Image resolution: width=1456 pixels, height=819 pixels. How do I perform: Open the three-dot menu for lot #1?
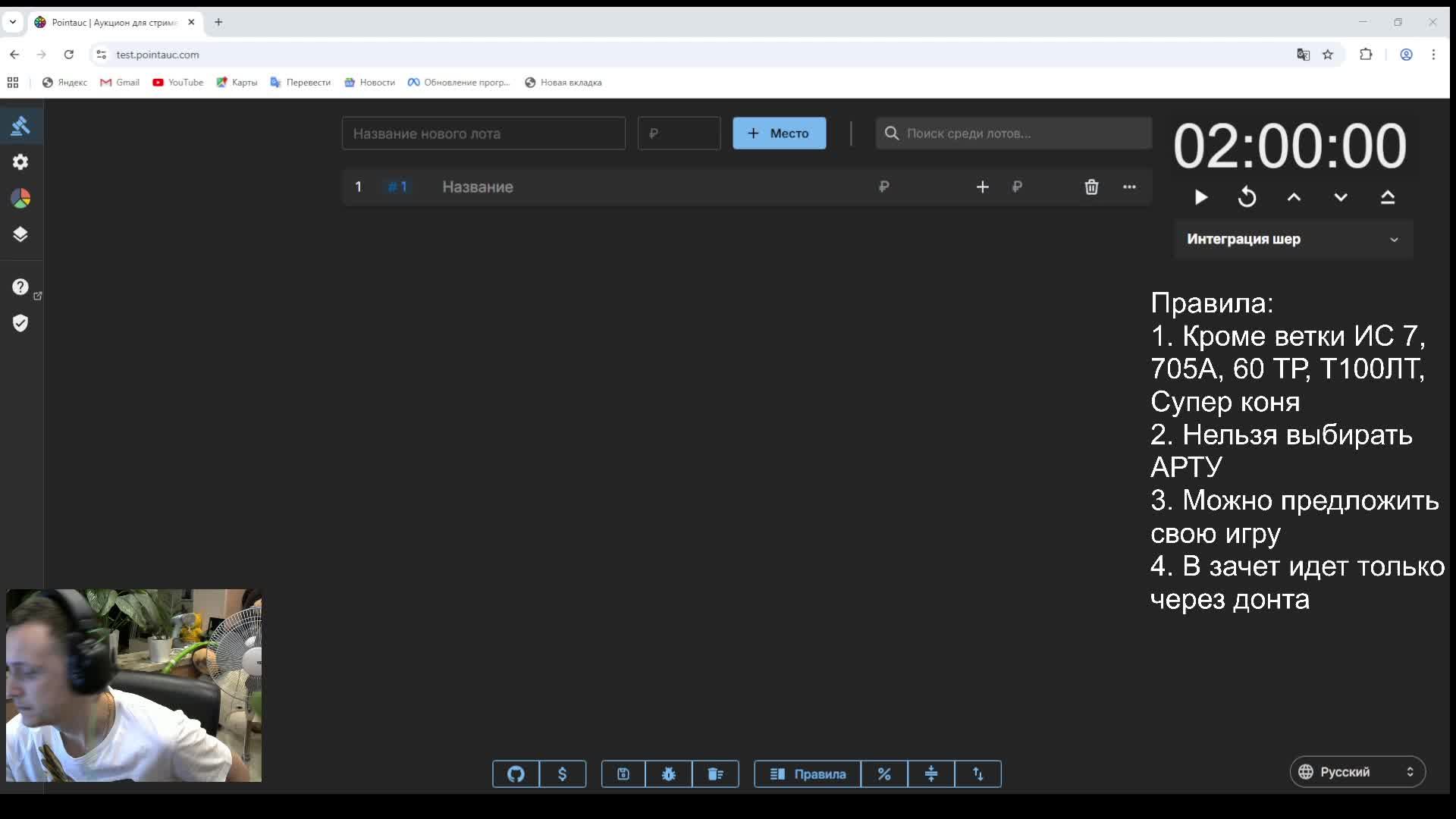[1129, 187]
